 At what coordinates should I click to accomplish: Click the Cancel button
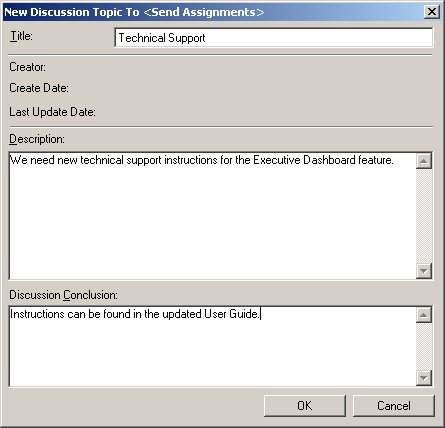394,406
